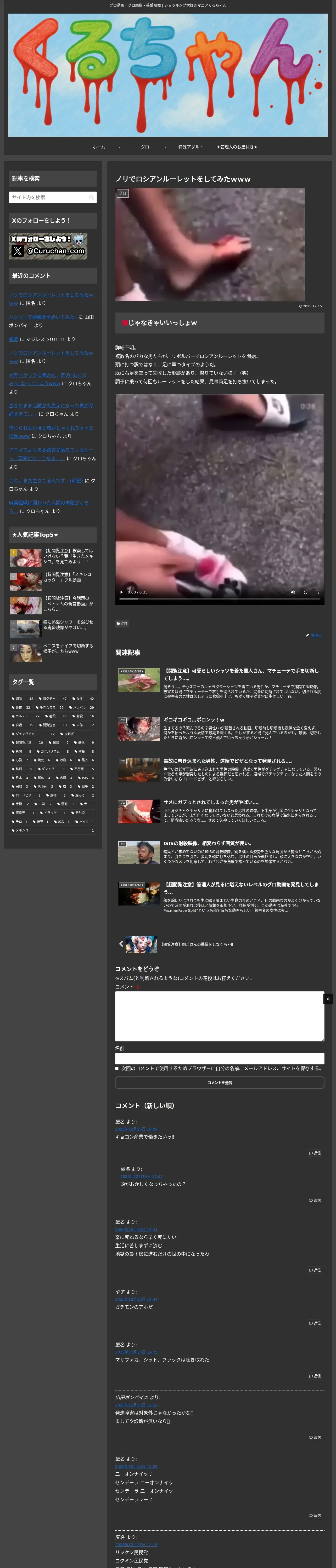
Task: Select the 宗教 tag
Action: (x=20, y=786)
